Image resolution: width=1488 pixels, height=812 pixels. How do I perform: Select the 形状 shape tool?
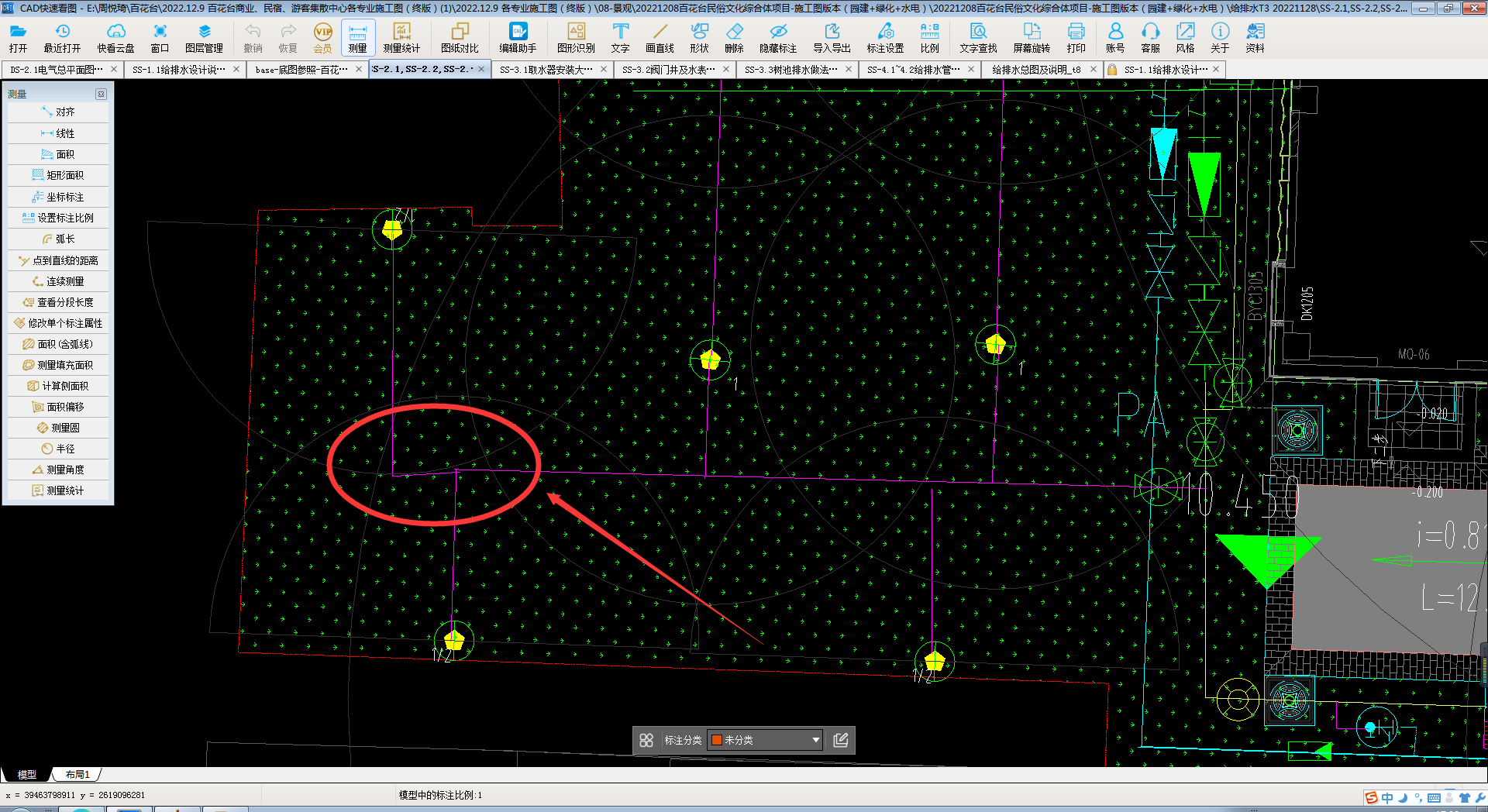(699, 38)
